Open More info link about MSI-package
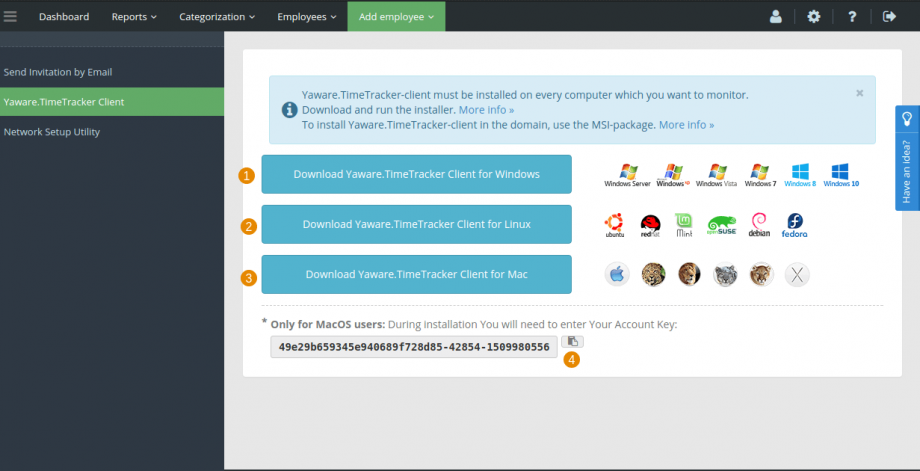 [x=686, y=125]
